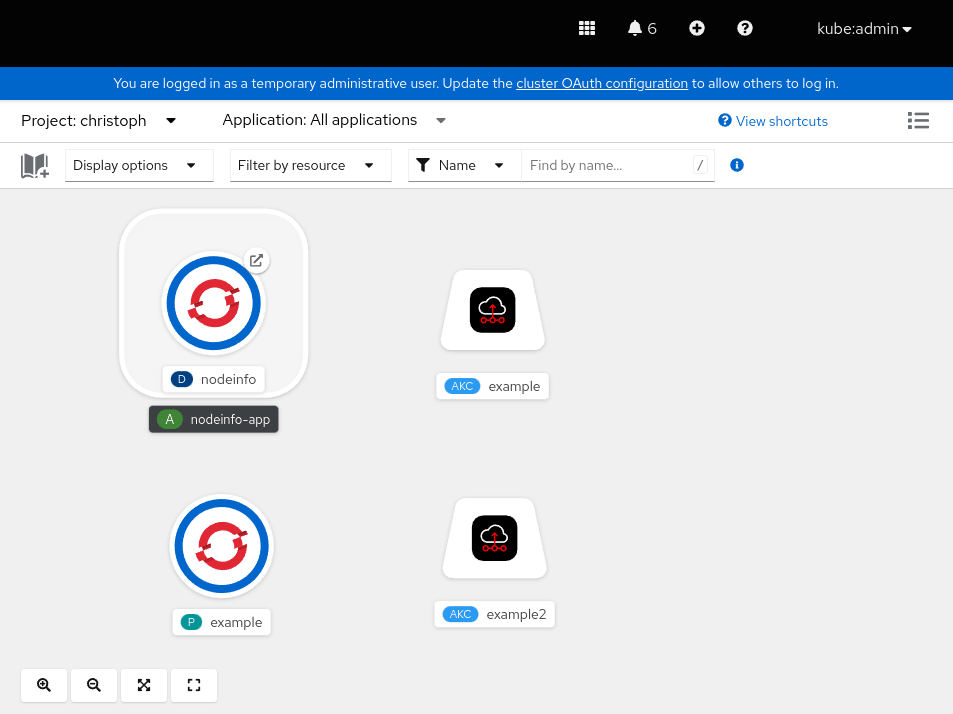Viewport: 953px width, 714px height.
Task: Open the application launcher grid icon
Action: coord(587,29)
